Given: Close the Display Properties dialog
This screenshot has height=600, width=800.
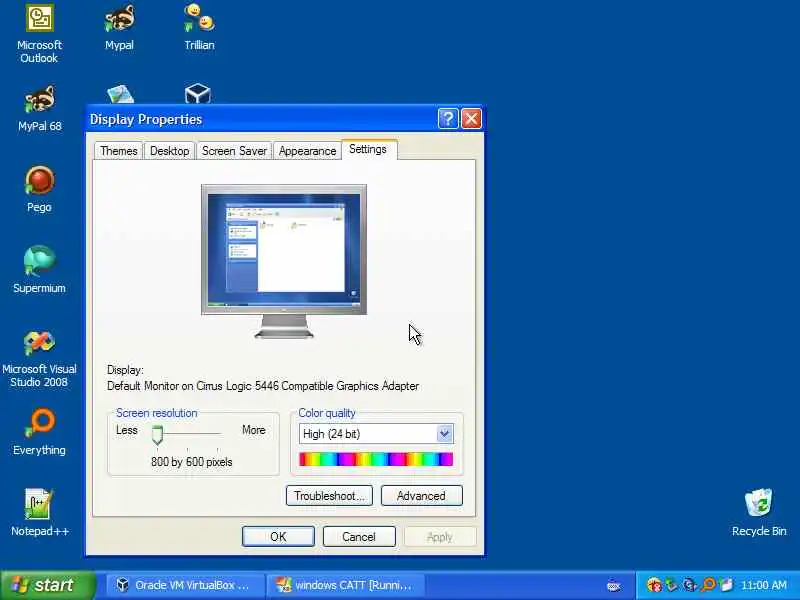Looking at the screenshot, I should (x=471, y=119).
